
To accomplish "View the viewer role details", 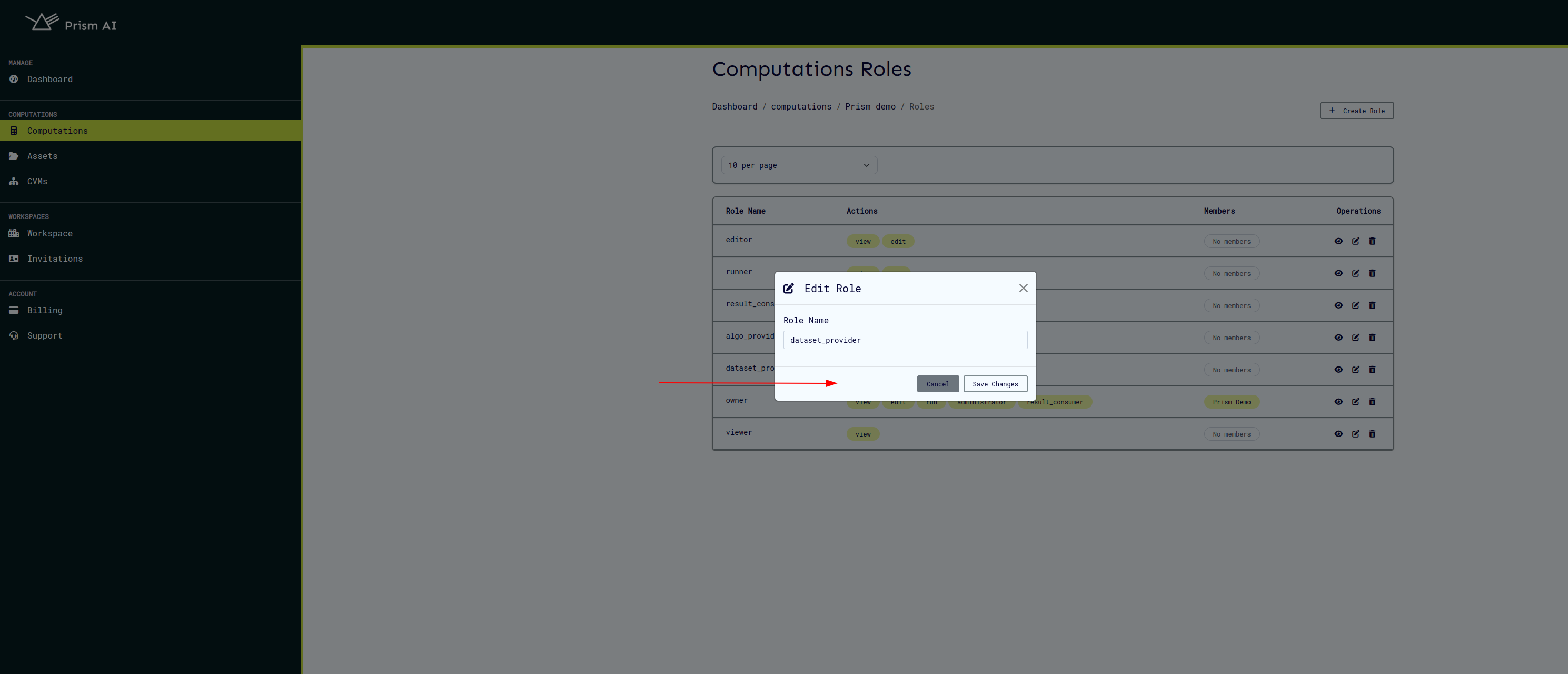I will (1338, 434).
